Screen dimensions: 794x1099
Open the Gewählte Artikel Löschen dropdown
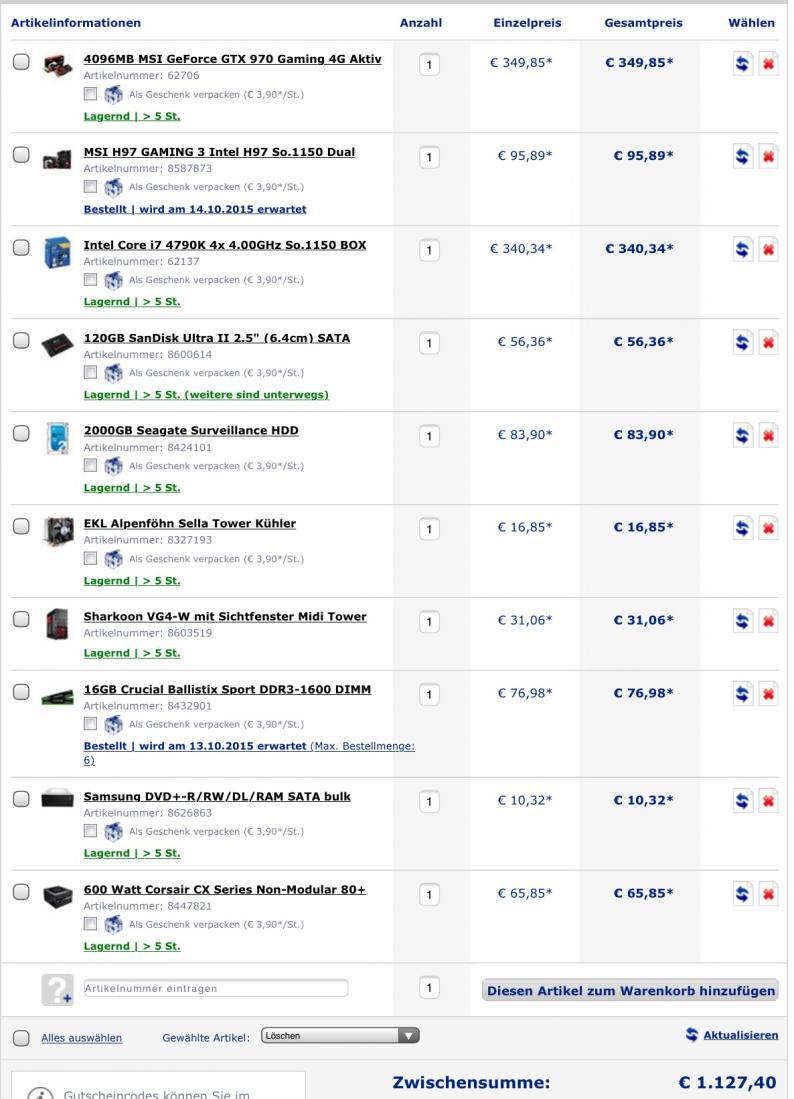coord(340,1036)
